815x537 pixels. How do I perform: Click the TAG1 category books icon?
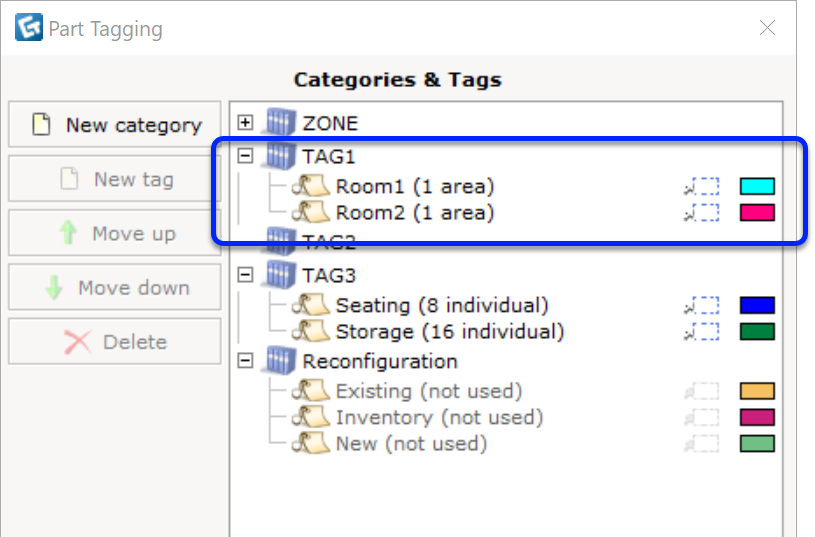click(280, 155)
